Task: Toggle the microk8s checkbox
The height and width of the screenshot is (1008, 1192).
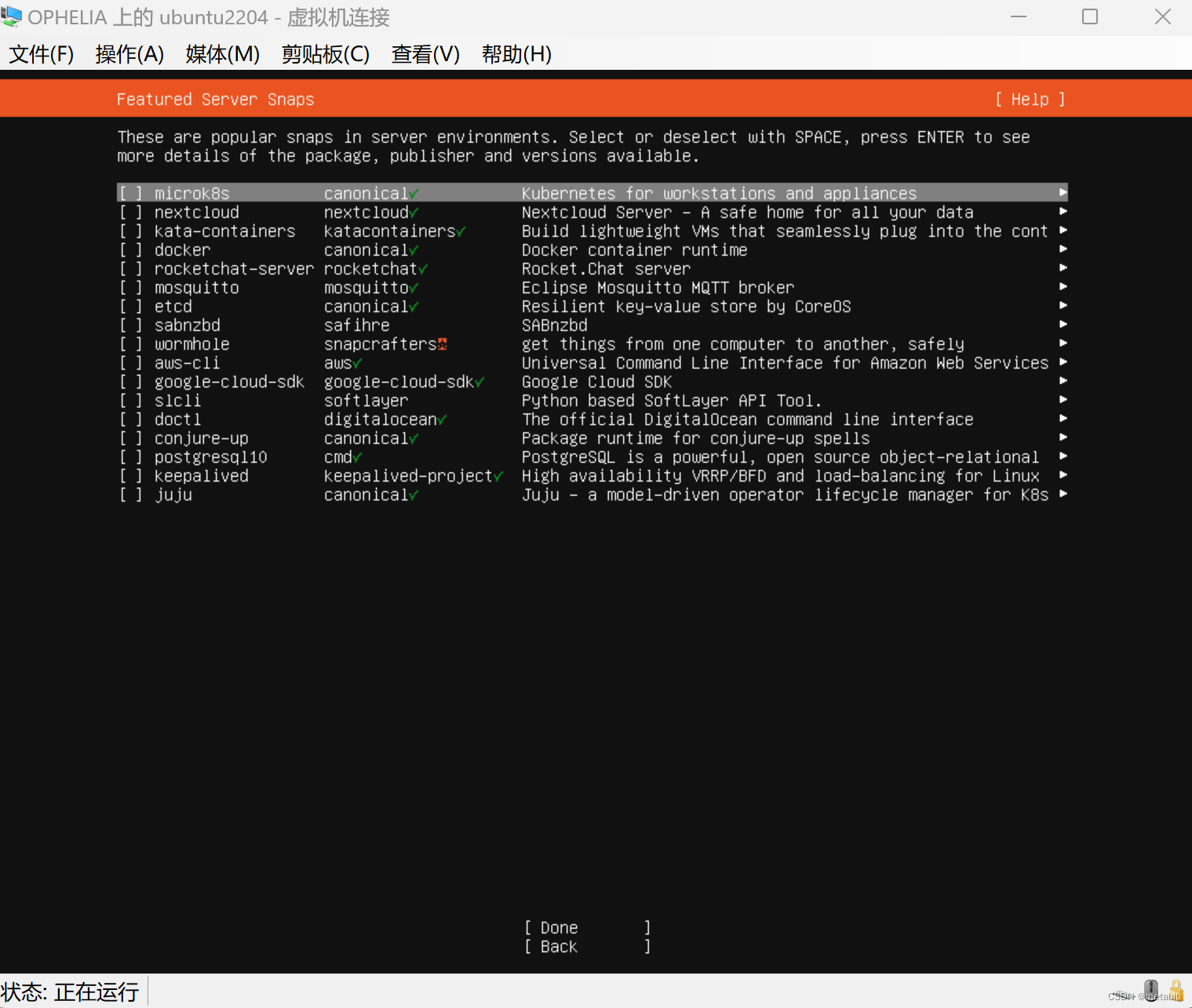Action: pos(131,193)
